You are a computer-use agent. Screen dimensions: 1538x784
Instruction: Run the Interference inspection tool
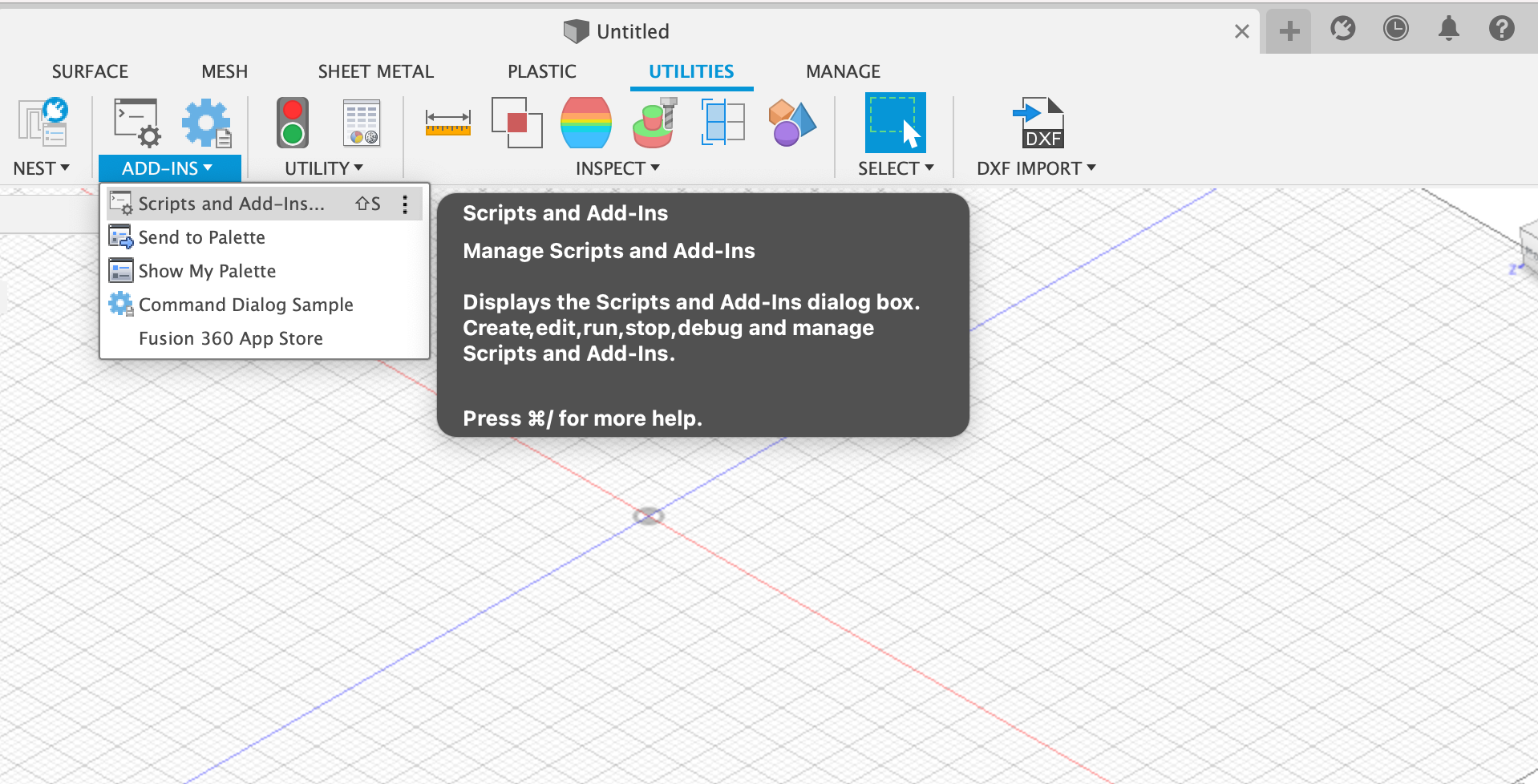pyautogui.click(x=516, y=123)
